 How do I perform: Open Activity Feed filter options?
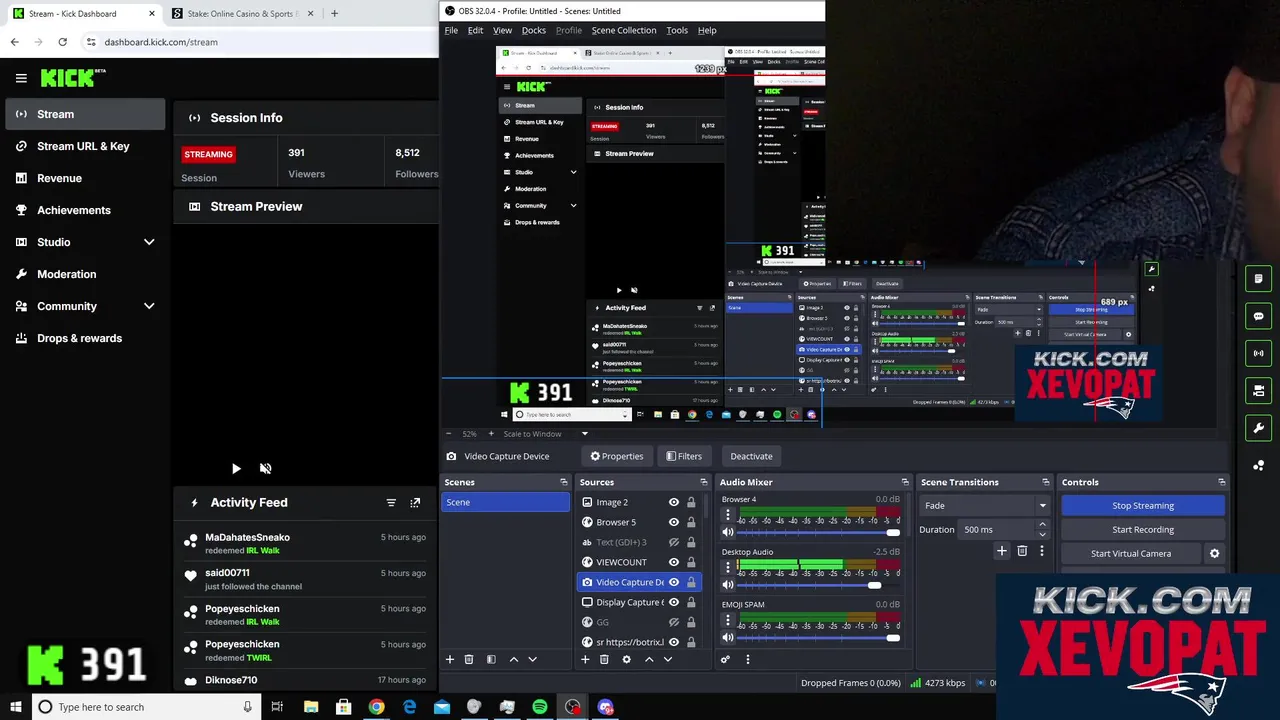pos(391,503)
